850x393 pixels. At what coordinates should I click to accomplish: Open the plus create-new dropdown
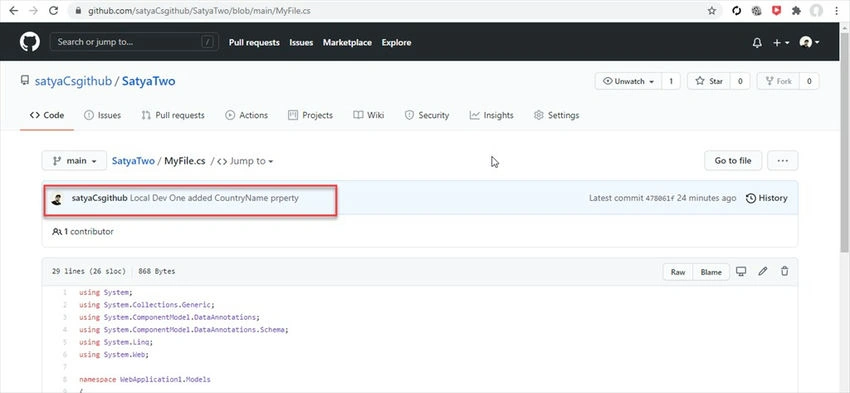tap(781, 43)
